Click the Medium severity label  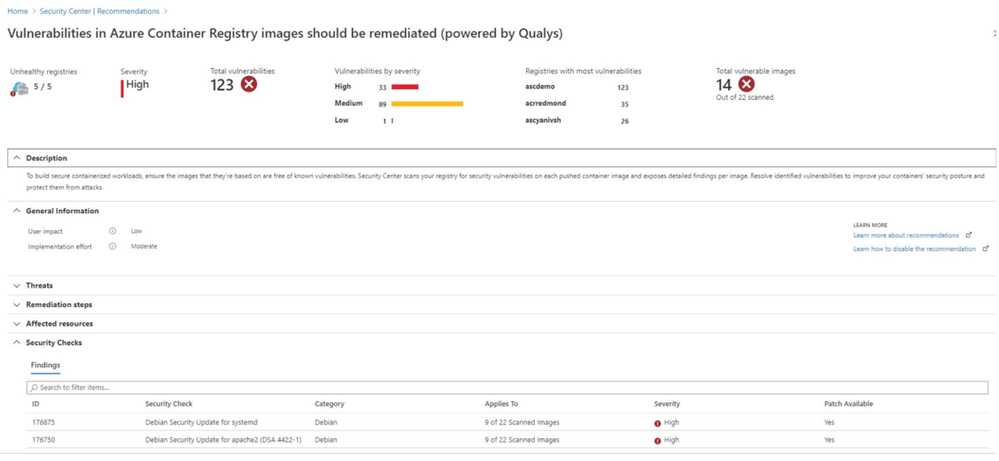(349, 103)
